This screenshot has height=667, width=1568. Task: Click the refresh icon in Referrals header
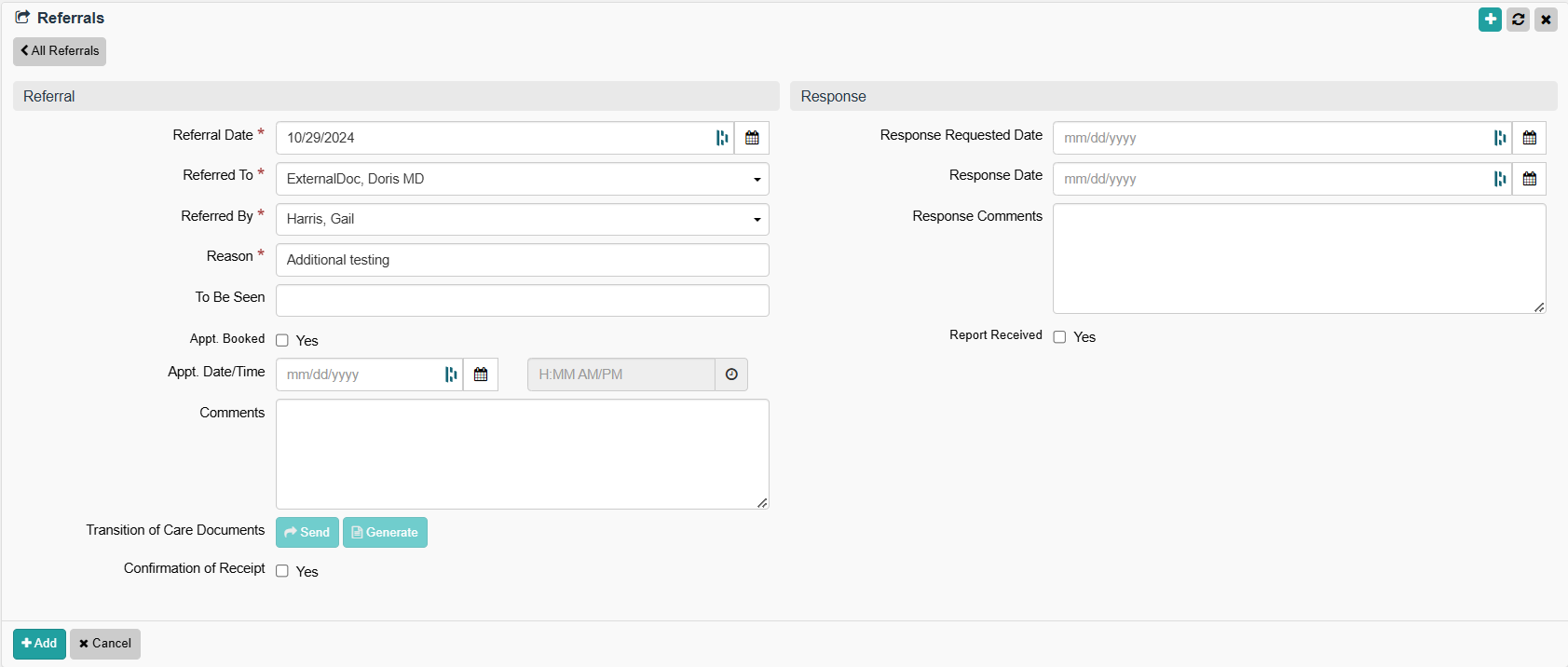(x=1518, y=19)
